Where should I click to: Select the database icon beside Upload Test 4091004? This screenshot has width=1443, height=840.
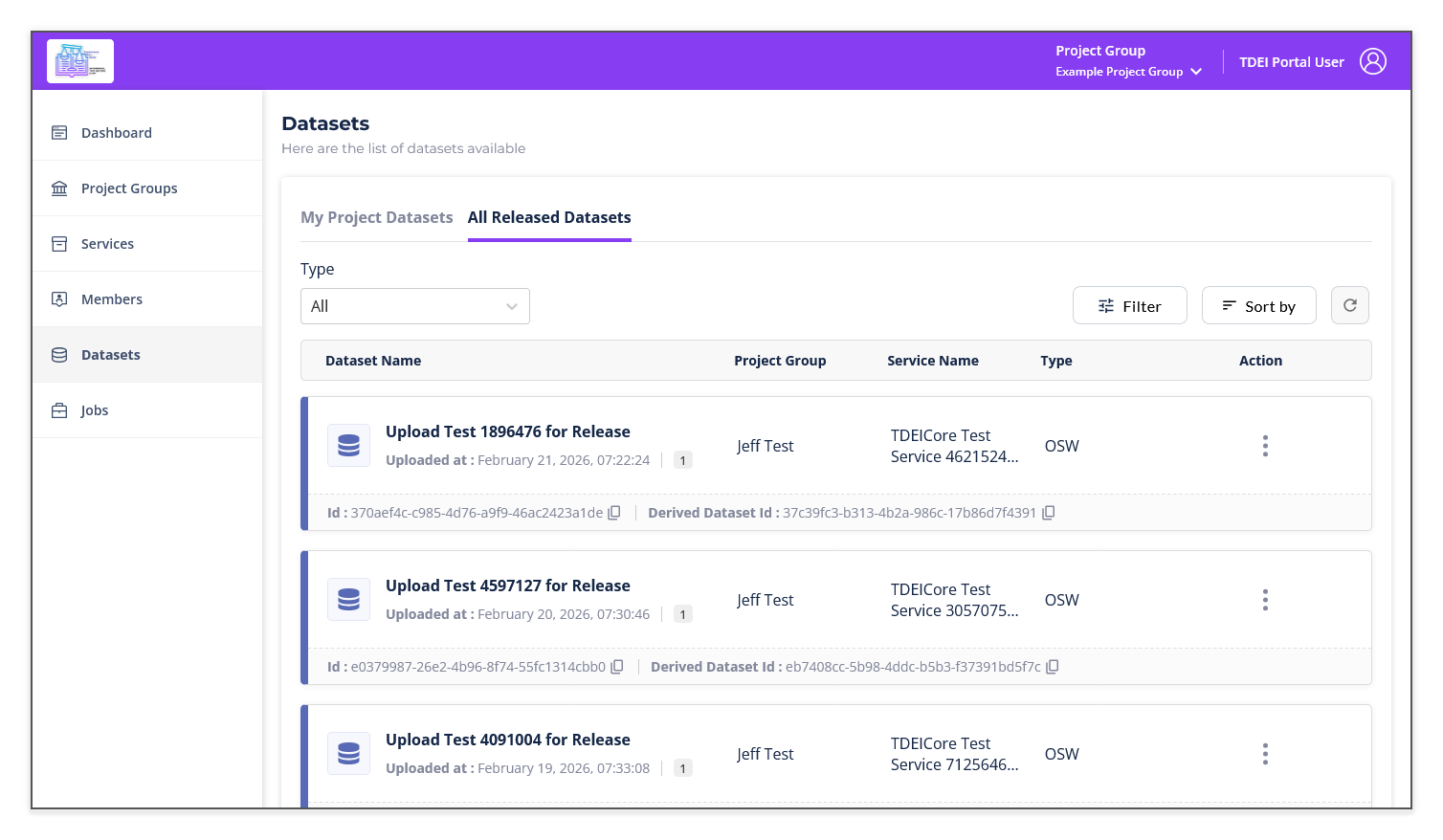click(348, 753)
